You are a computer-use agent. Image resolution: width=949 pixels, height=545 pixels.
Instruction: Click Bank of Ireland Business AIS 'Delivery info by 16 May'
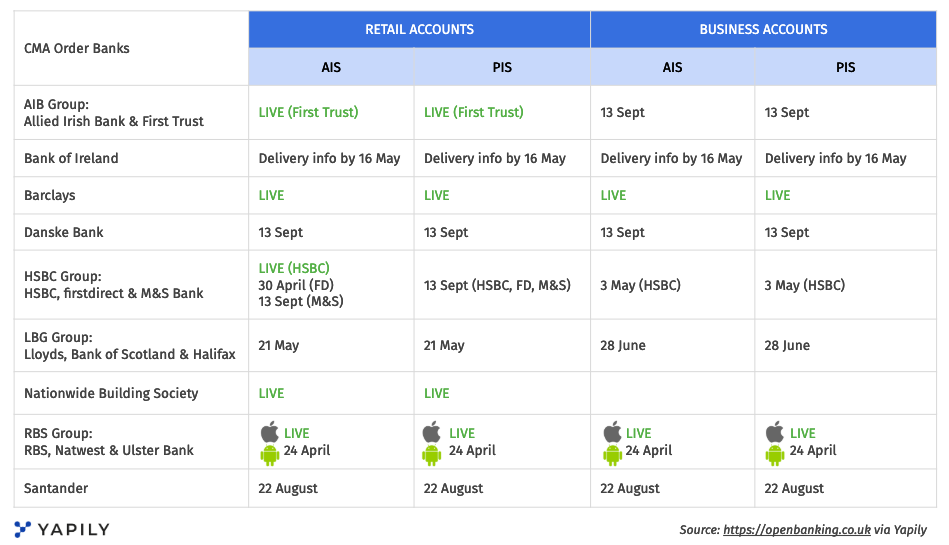tap(671, 159)
